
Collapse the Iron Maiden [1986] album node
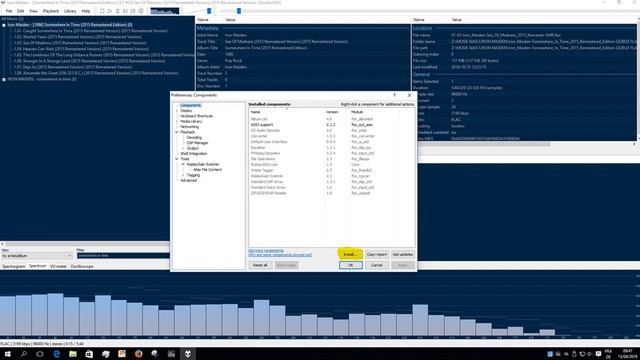point(4,25)
